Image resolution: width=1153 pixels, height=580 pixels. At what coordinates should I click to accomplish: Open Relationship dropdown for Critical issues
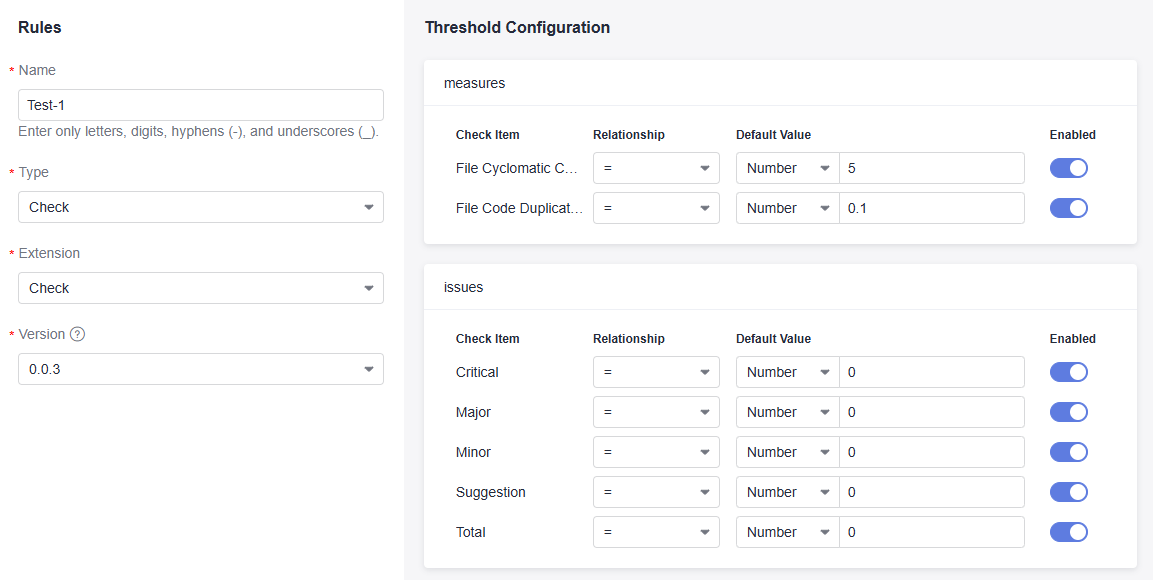click(656, 372)
